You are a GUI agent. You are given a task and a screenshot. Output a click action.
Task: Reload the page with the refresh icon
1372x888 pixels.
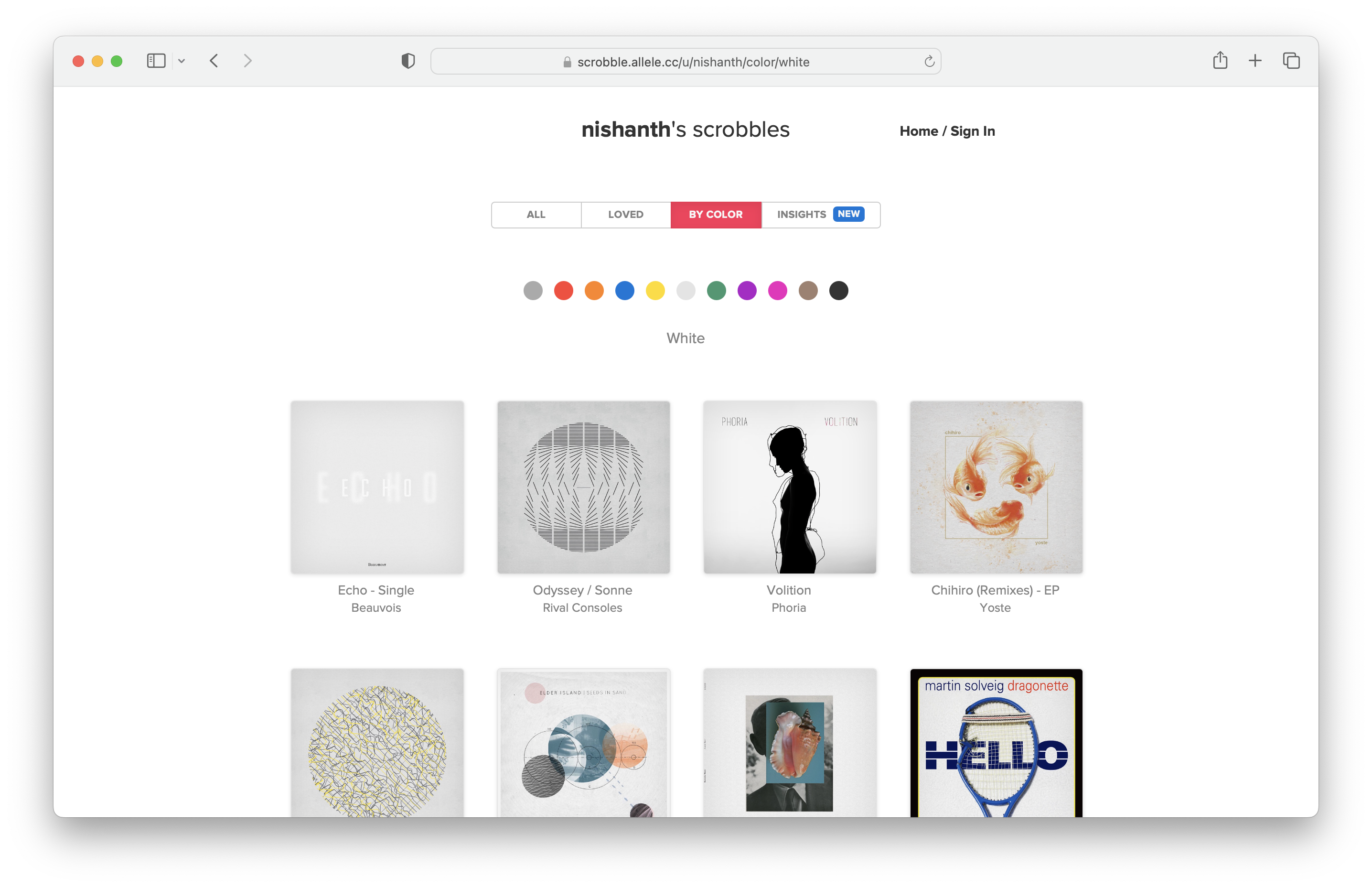coord(929,61)
